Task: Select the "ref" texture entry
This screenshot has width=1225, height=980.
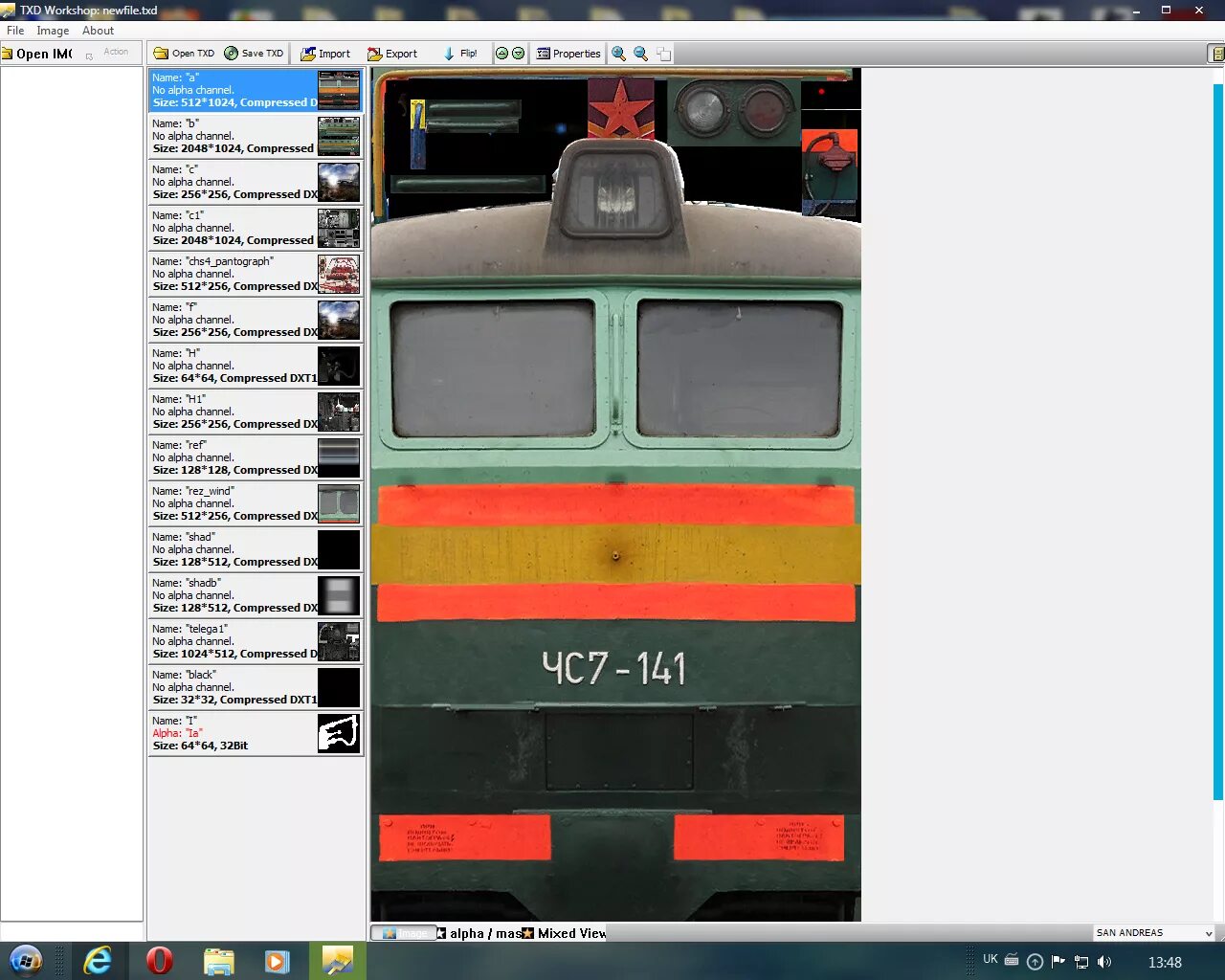Action: [x=256, y=457]
